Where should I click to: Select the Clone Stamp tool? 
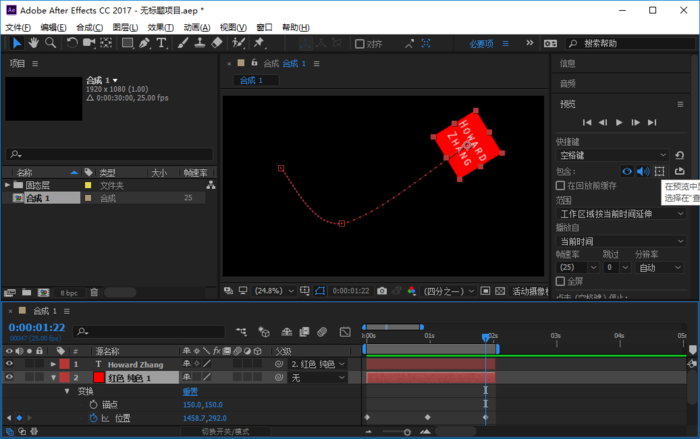point(200,43)
